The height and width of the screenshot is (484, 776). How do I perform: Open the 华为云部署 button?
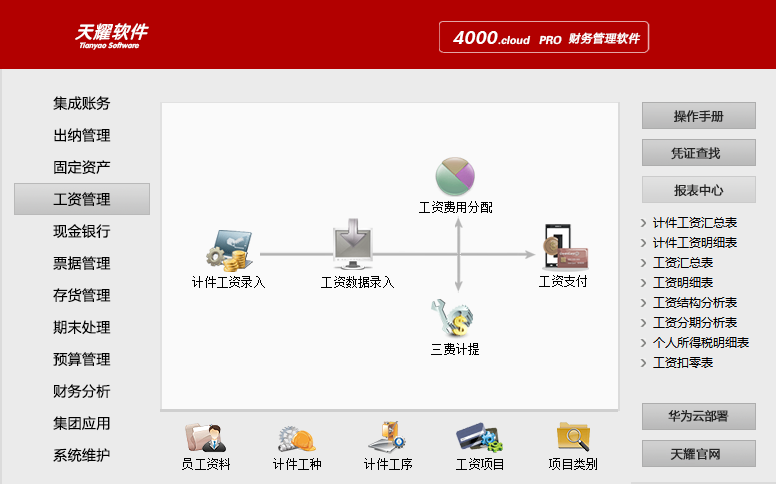click(x=698, y=417)
